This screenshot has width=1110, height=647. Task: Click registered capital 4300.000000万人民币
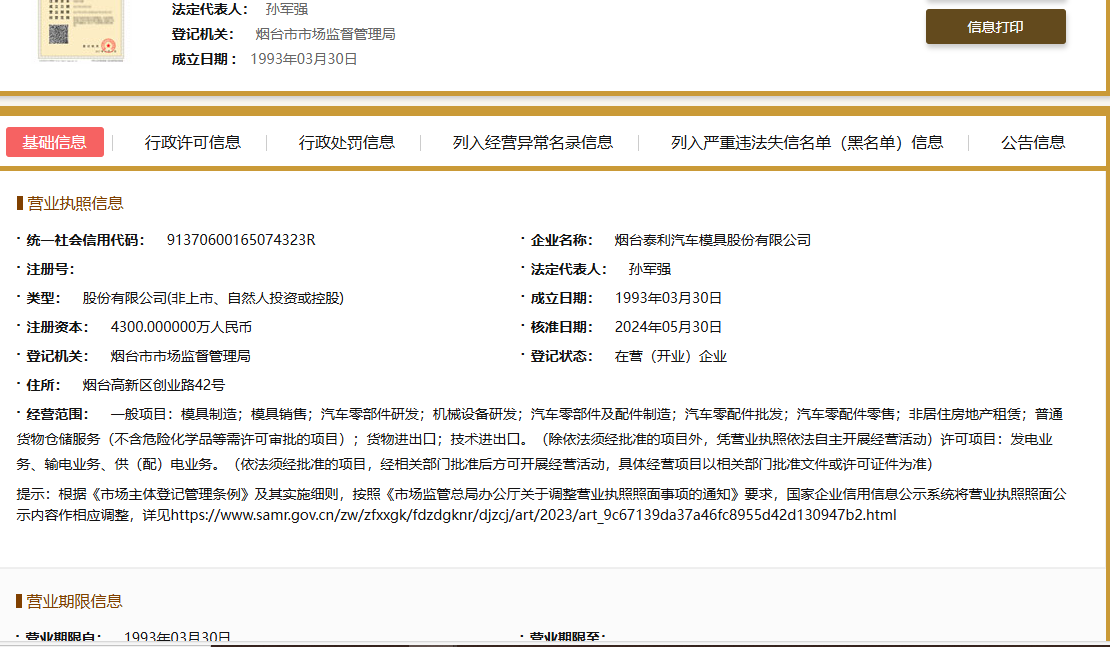tap(181, 327)
